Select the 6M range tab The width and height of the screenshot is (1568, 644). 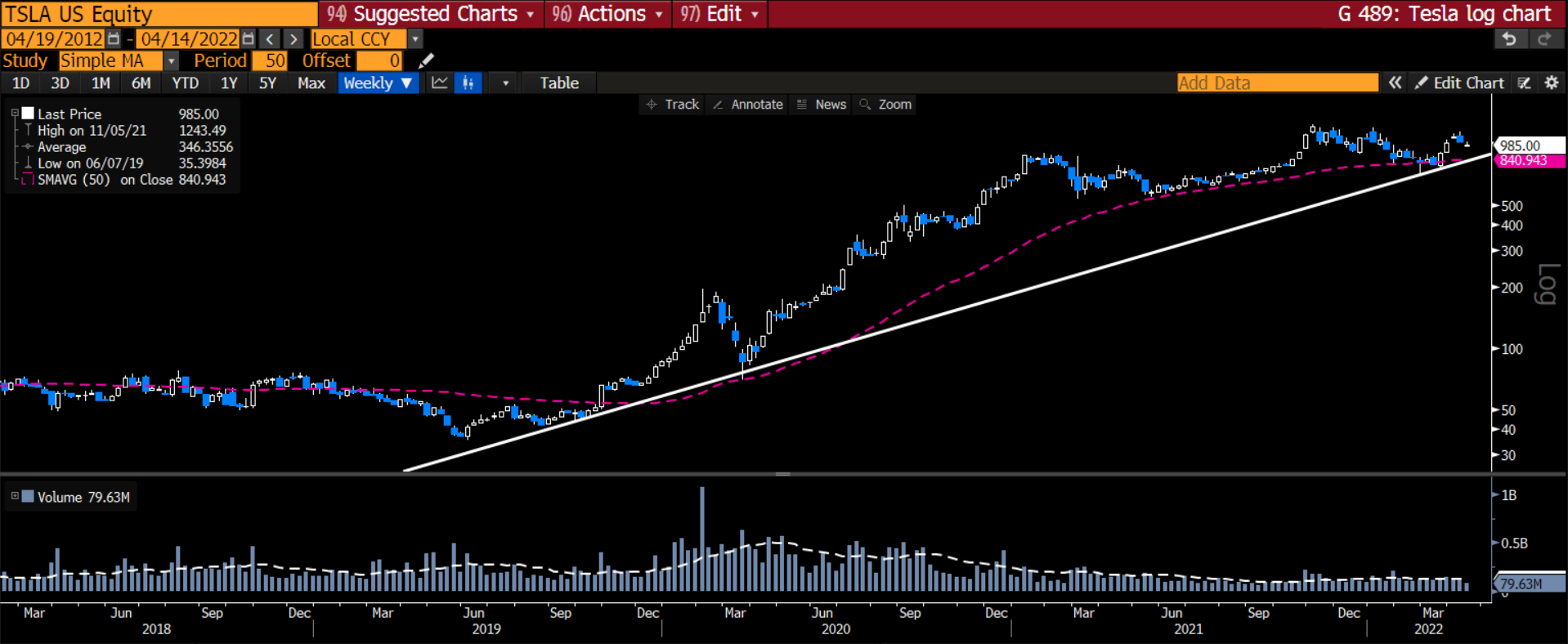coord(141,83)
